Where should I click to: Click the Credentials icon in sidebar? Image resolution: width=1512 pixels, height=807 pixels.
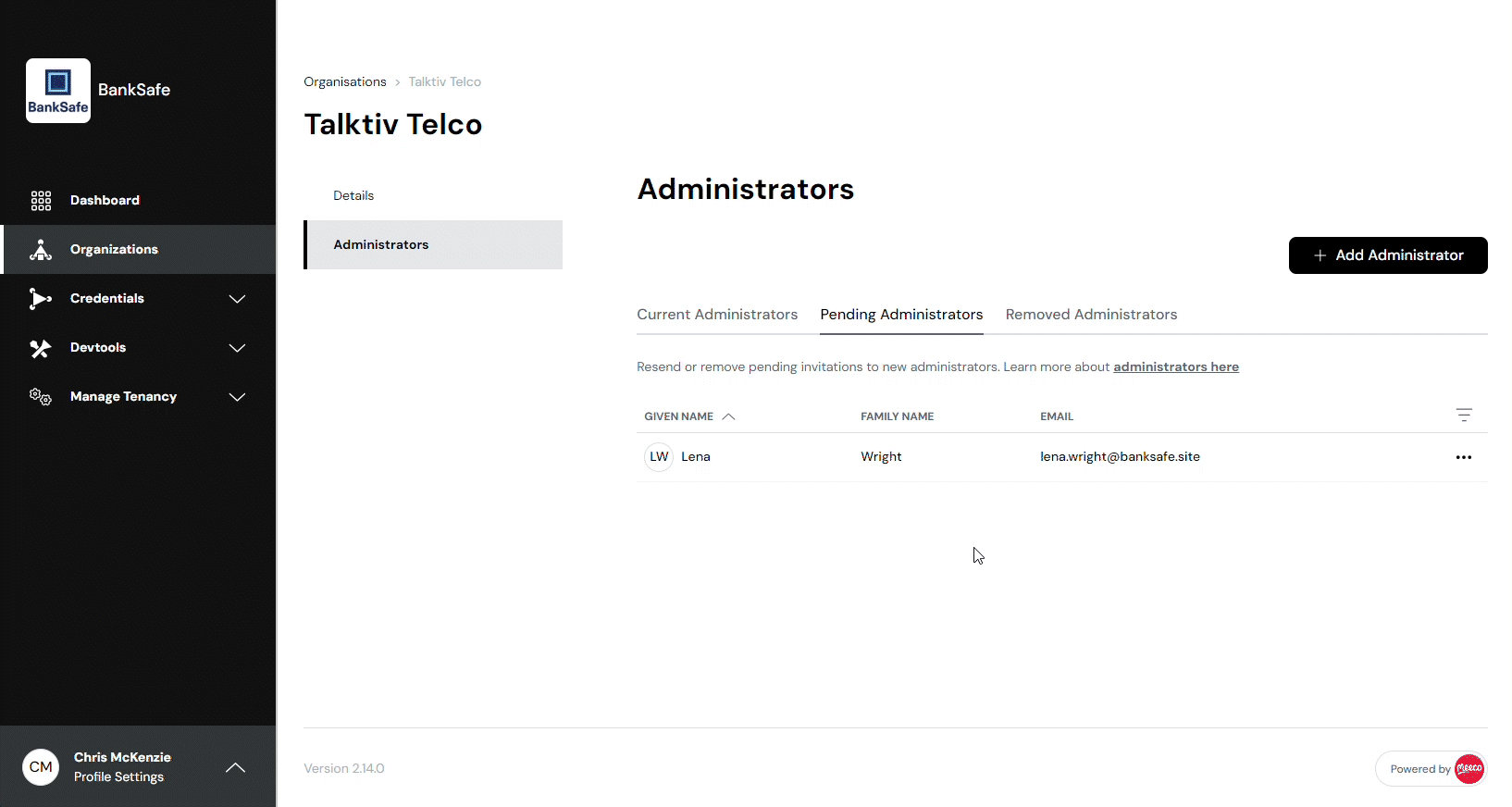(x=41, y=299)
